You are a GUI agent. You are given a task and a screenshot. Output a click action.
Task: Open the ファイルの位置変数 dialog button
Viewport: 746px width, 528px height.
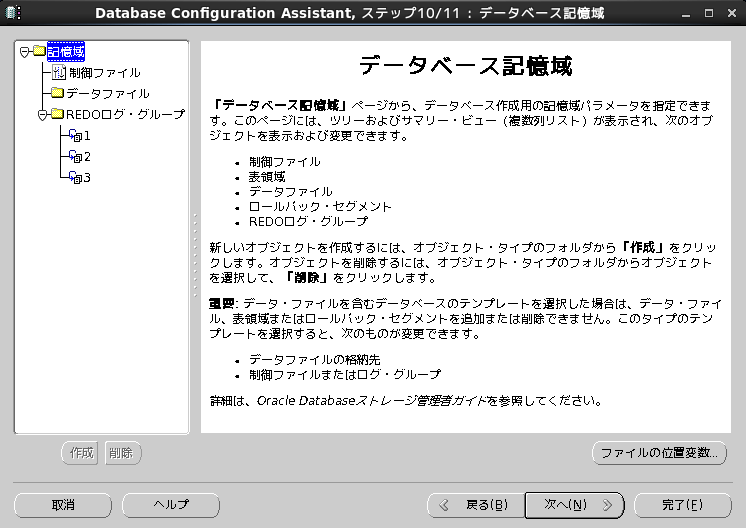click(658, 453)
